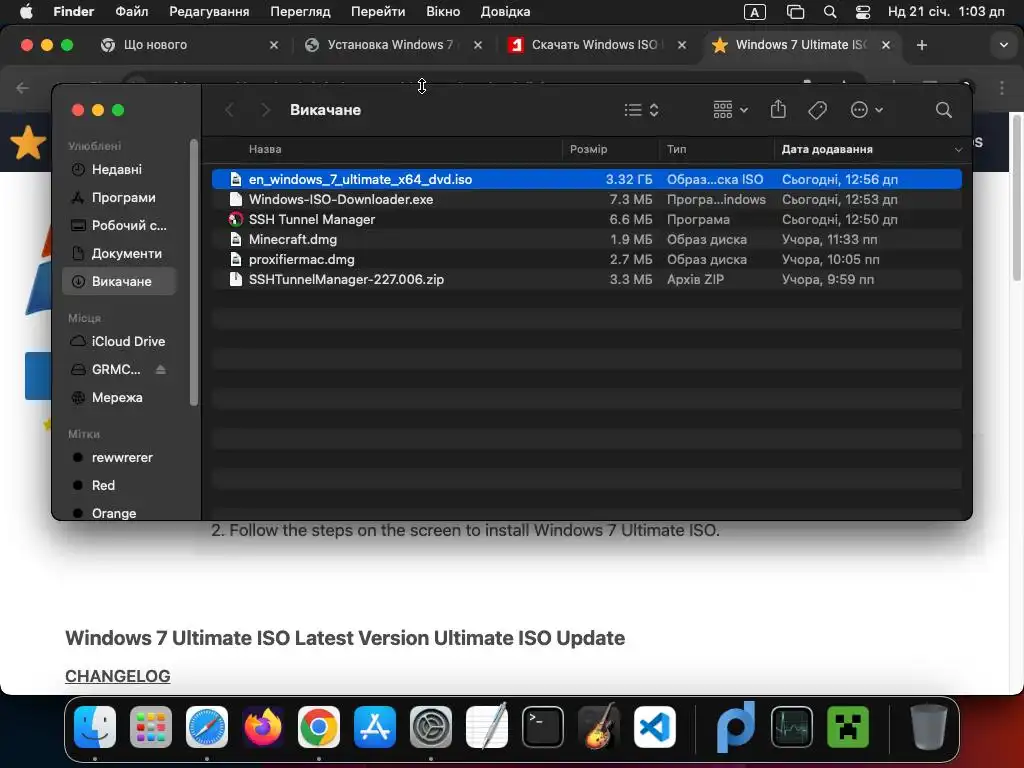Open the Довідка menu
The height and width of the screenshot is (768, 1024).
tap(505, 12)
